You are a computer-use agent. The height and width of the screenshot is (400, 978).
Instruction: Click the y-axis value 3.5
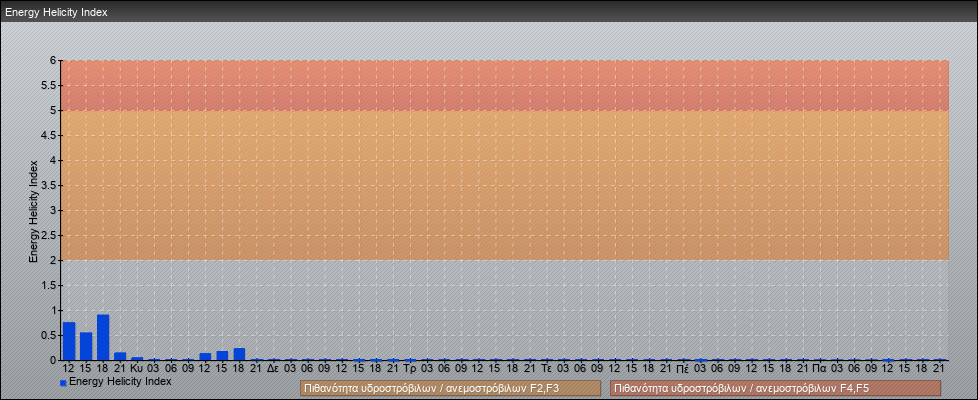[50, 185]
